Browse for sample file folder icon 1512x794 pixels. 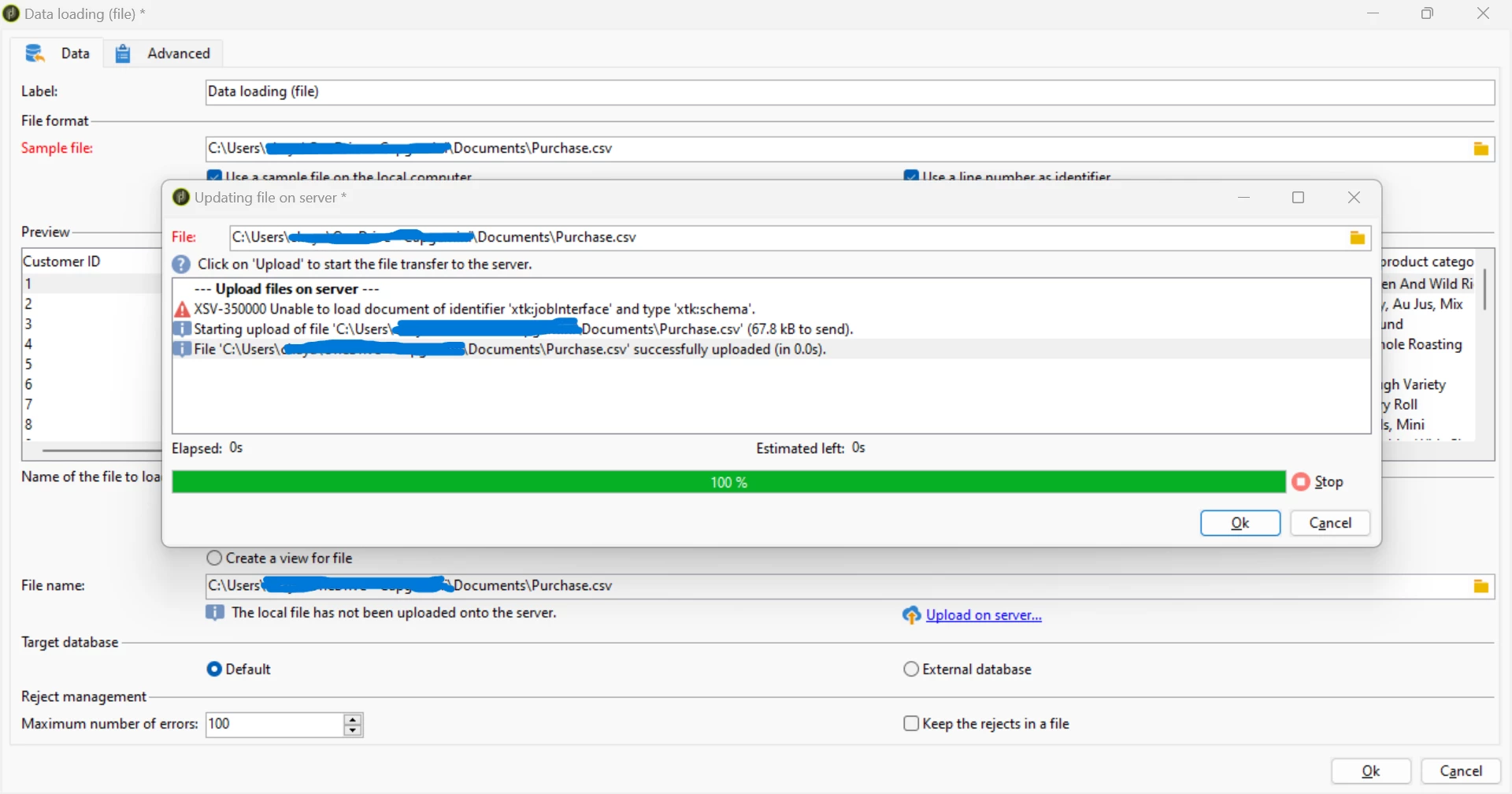coord(1480,149)
